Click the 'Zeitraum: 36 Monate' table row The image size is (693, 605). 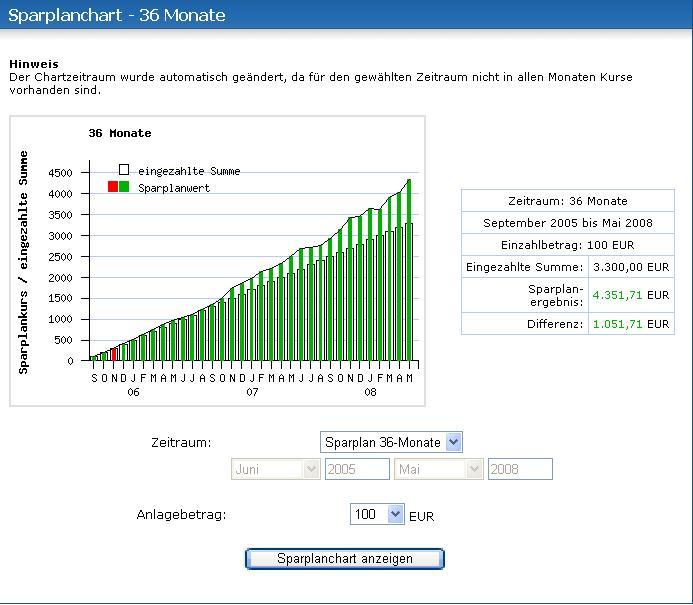pyautogui.click(x=568, y=201)
